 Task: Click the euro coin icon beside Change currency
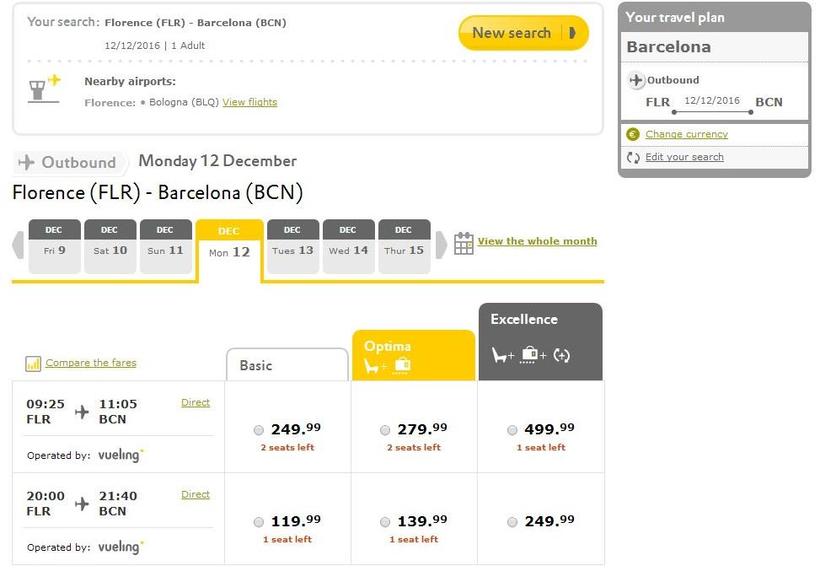[632, 135]
